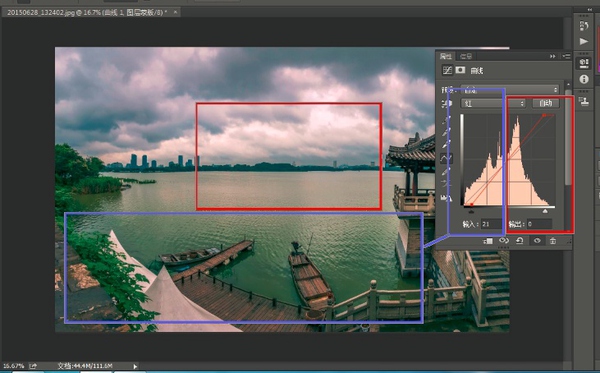Select the Curves adjustment icon in Properties
This screenshot has height=373, width=600.
447,70
